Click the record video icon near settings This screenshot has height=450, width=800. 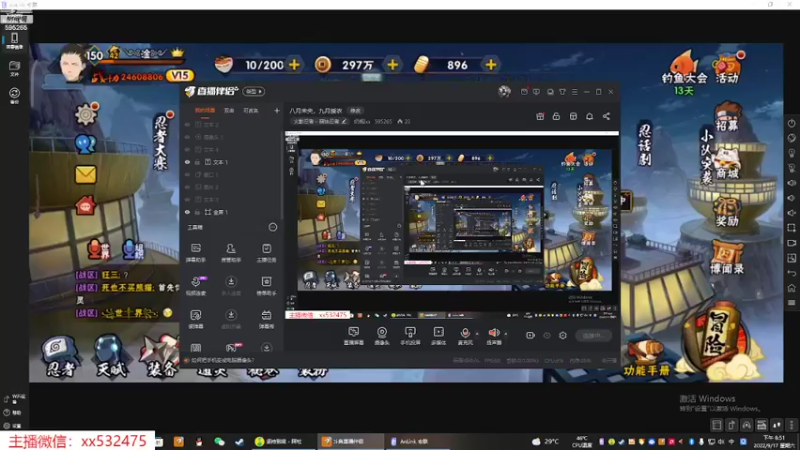click(531, 335)
